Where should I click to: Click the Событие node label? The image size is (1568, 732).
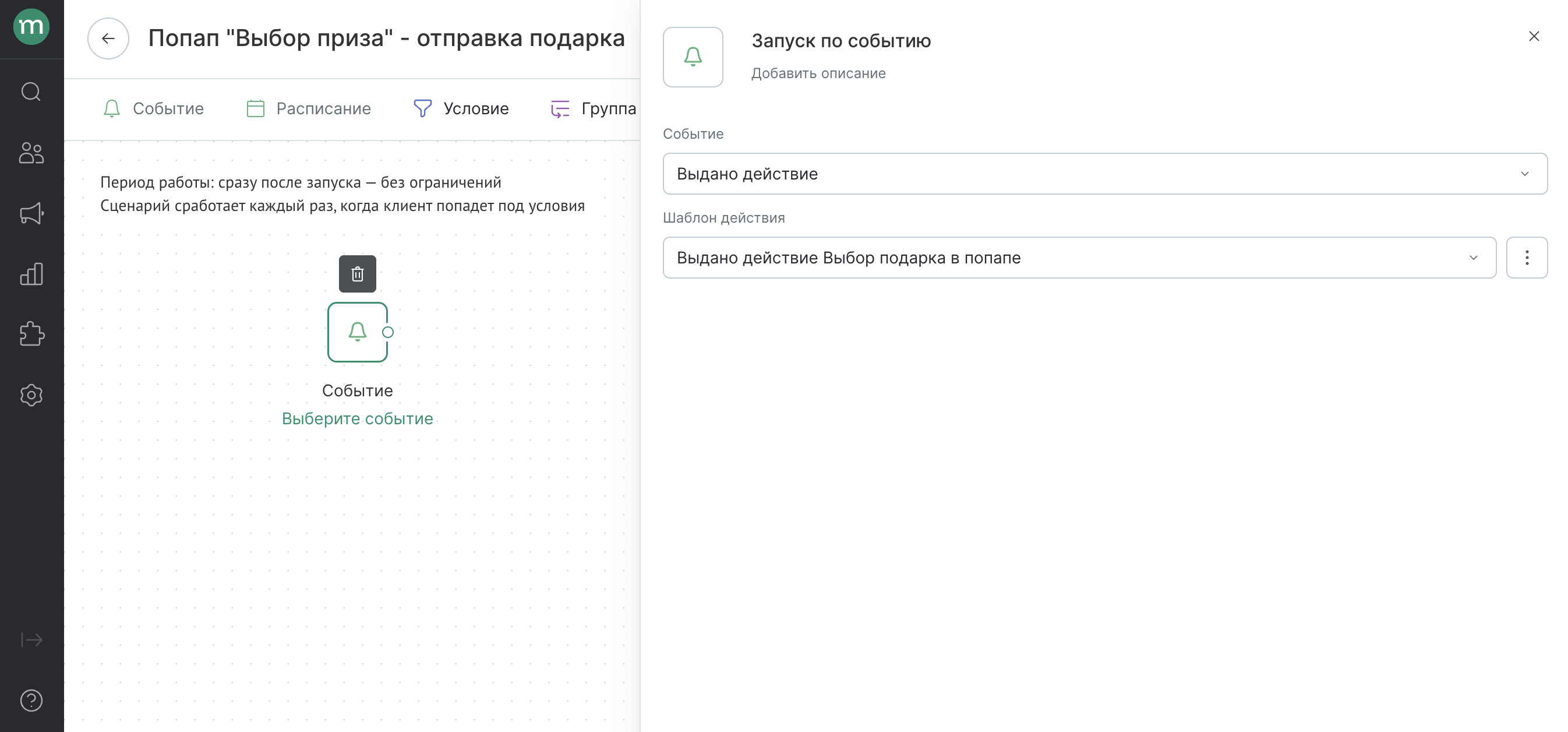357,390
